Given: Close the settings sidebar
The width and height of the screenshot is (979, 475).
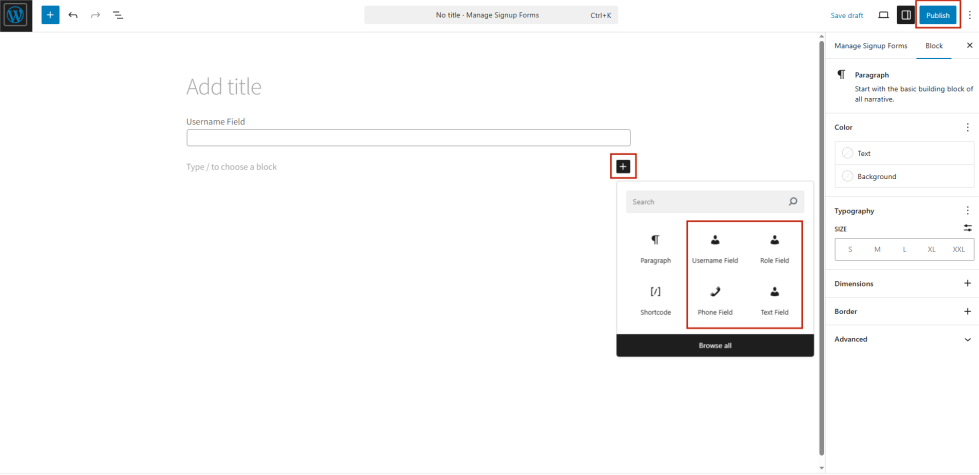Looking at the screenshot, I should (x=969, y=46).
